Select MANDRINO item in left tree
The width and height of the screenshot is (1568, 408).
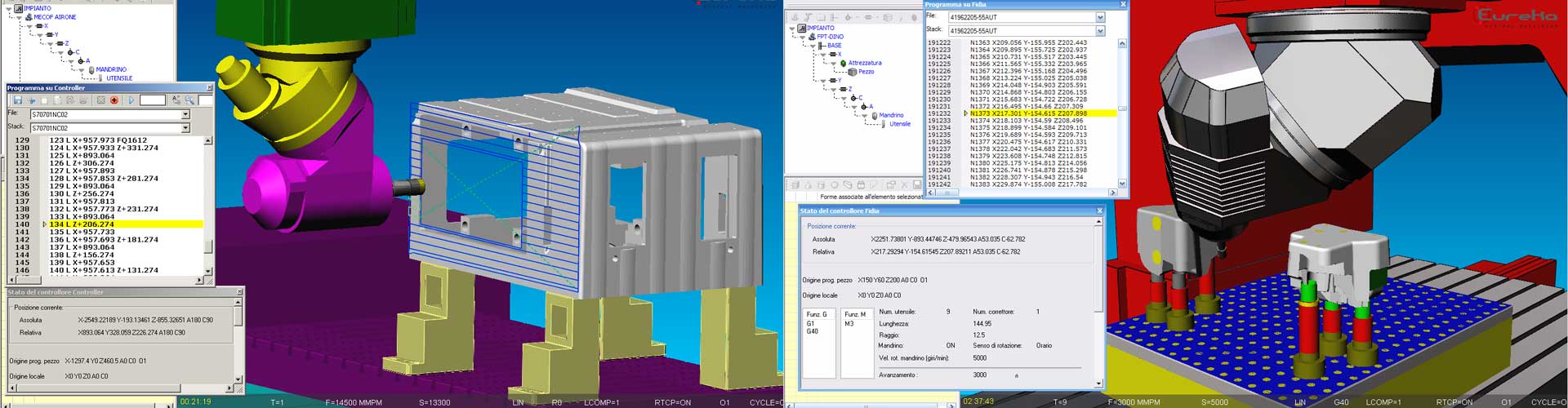pos(111,69)
